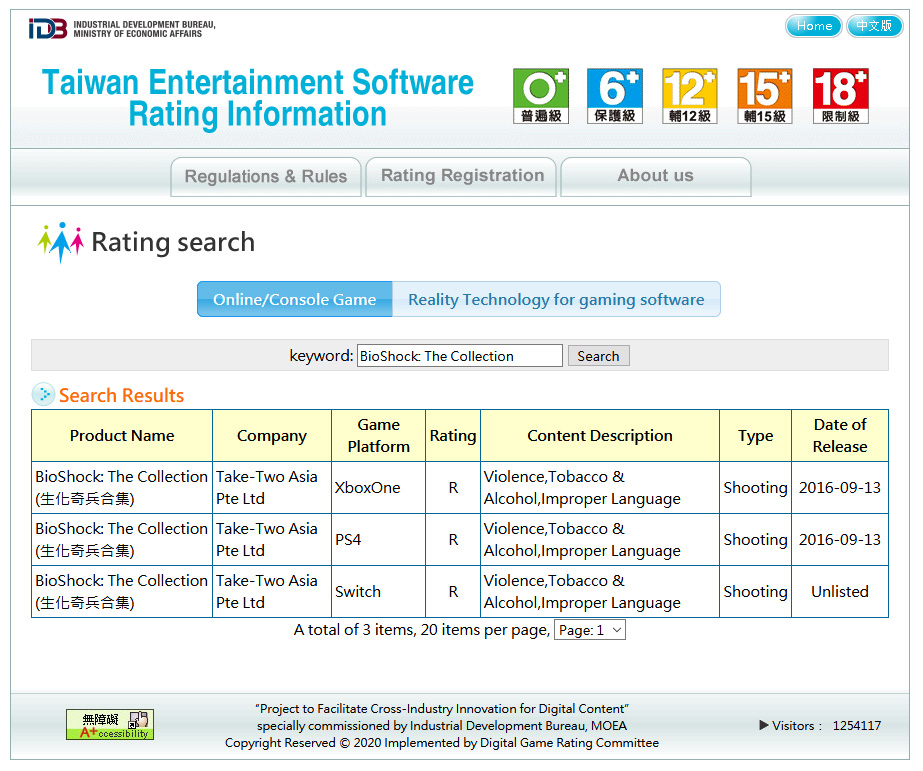The width and height of the screenshot is (923, 771).
Task: Click the blue 6+ protected rating icon
Action: point(614,96)
